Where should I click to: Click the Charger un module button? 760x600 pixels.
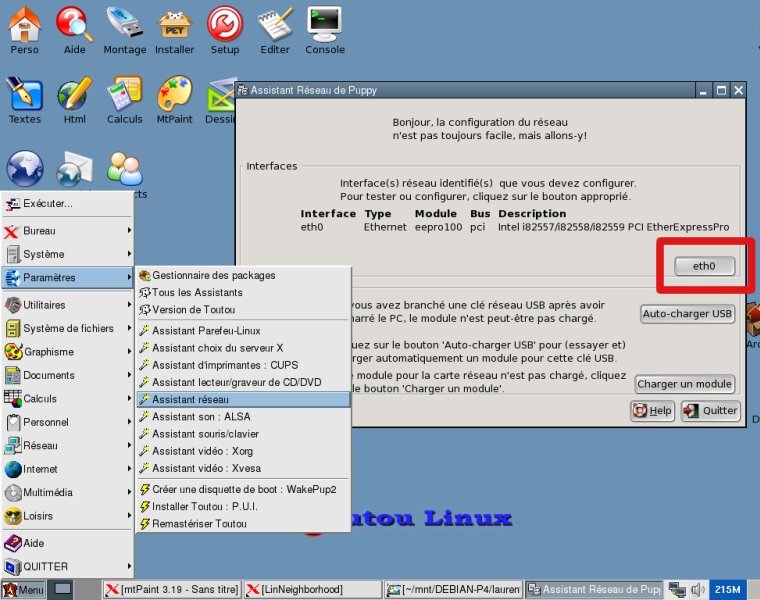[685, 384]
